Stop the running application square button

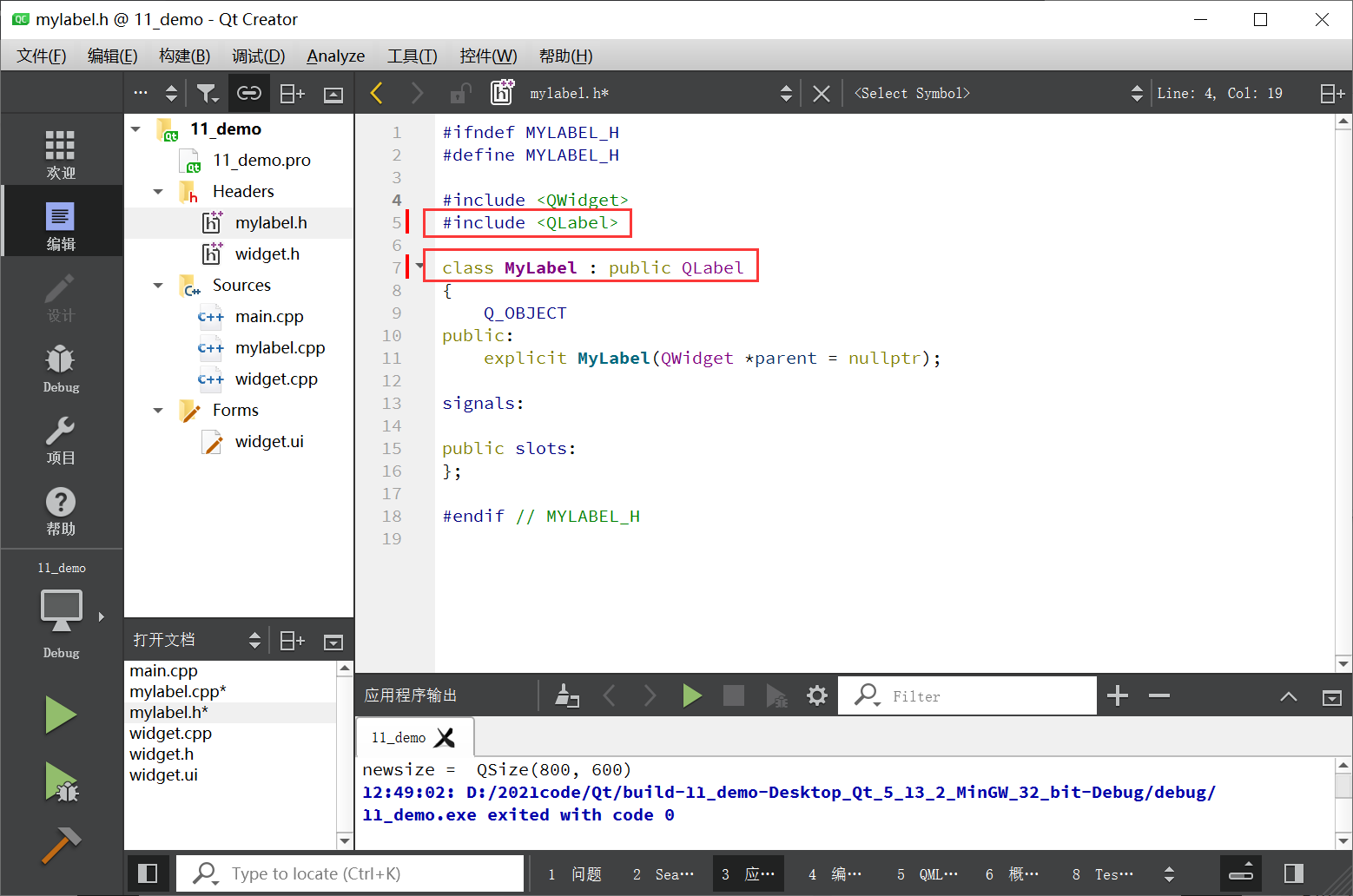(734, 695)
